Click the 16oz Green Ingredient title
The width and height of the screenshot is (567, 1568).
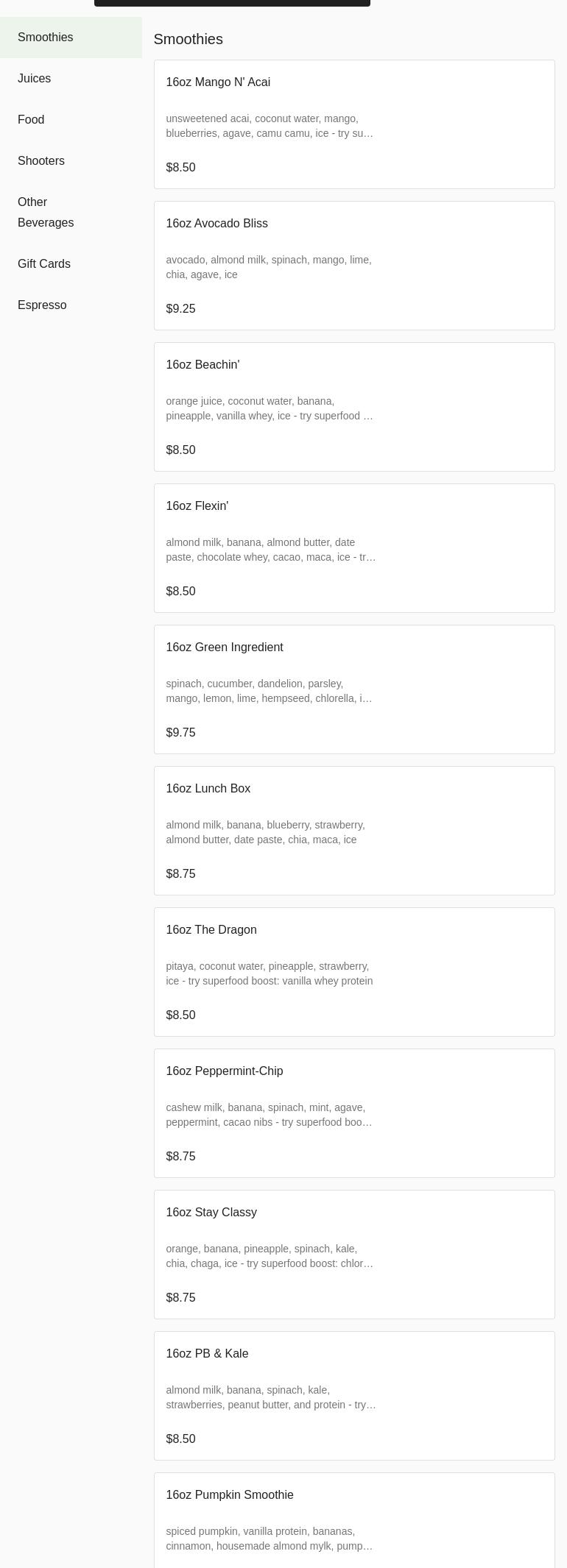[x=225, y=648]
